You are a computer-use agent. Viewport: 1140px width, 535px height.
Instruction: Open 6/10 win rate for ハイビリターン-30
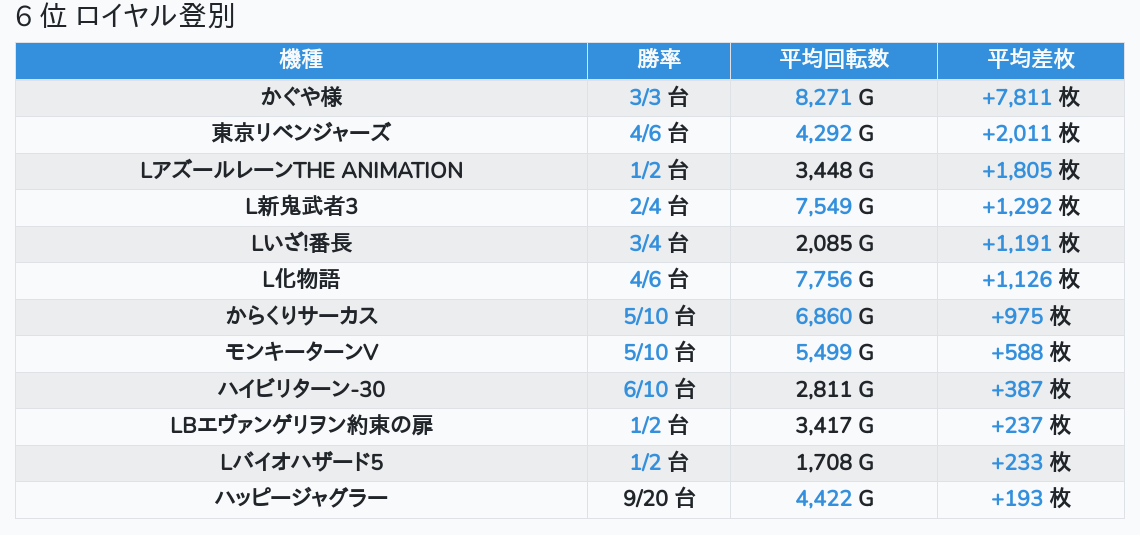coord(646,389)
